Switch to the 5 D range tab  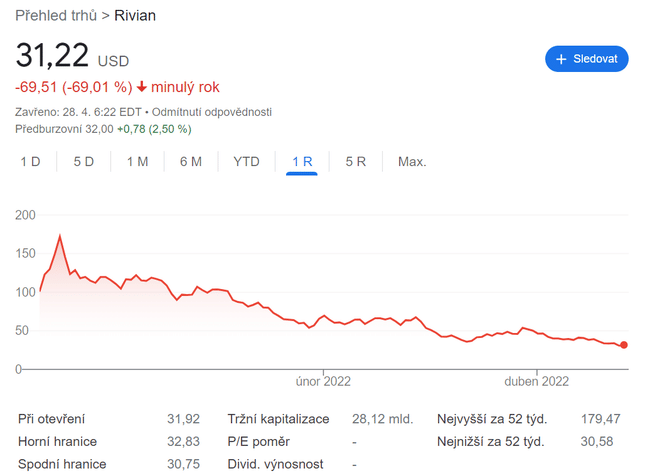[x=84, y=161]
